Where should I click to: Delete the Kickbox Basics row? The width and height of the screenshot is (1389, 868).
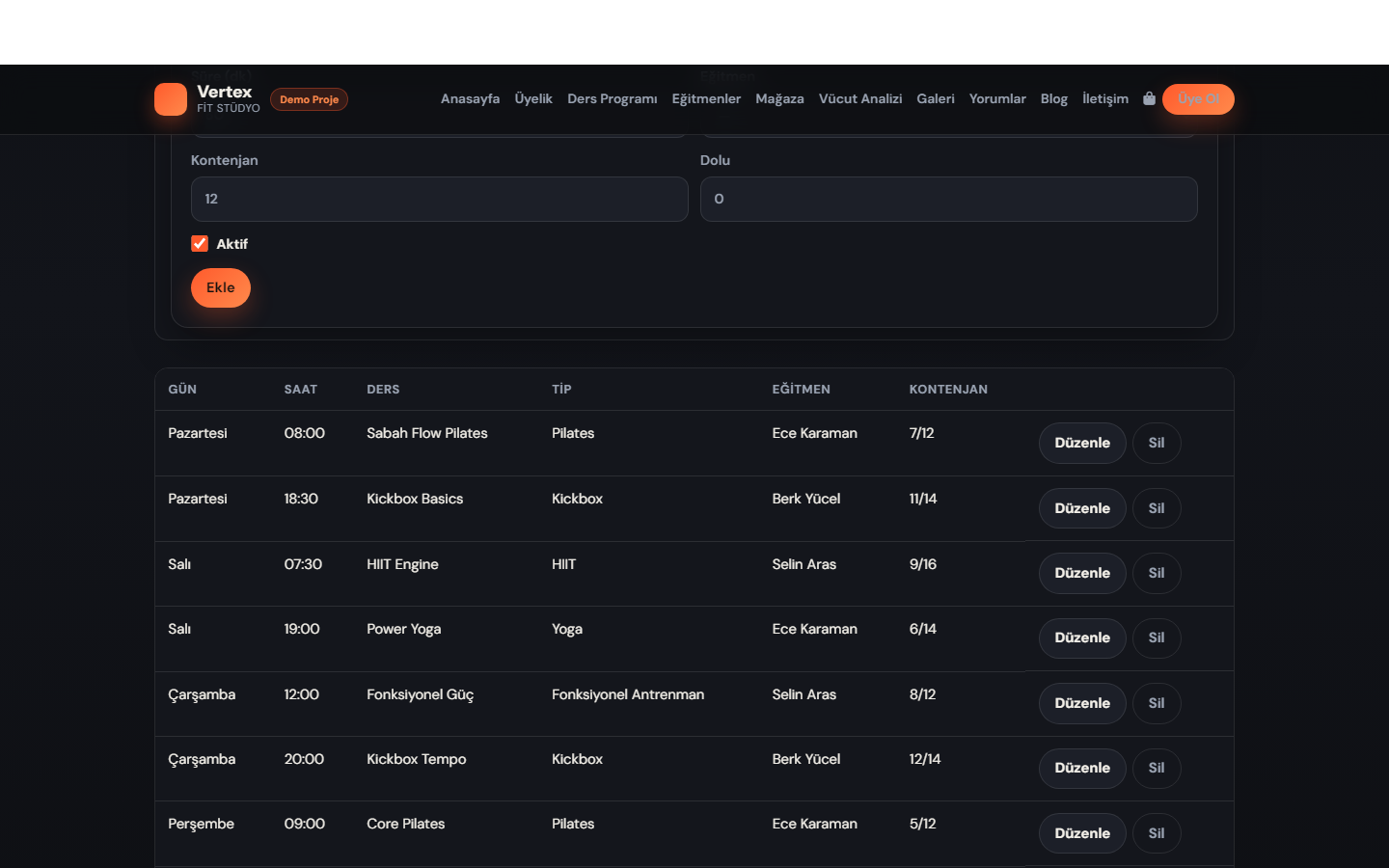pyautogui.click(x=1157, y=508)
